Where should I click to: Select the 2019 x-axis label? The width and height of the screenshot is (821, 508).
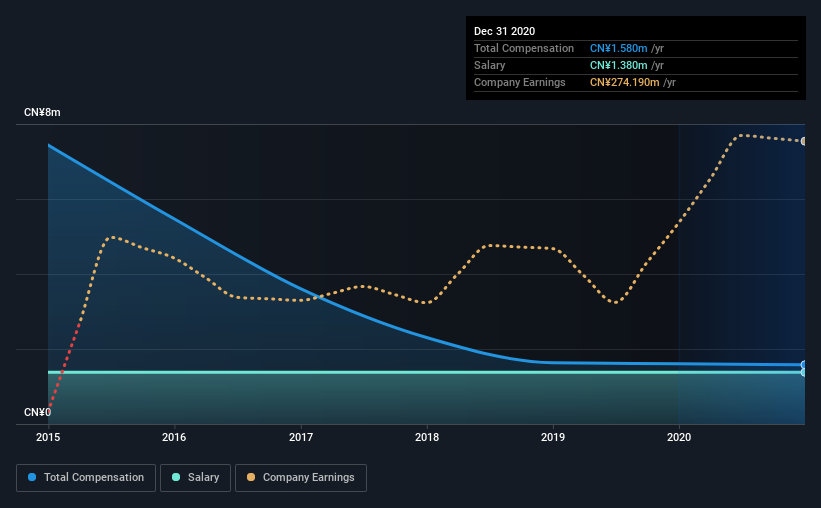(x=553, y=437)
